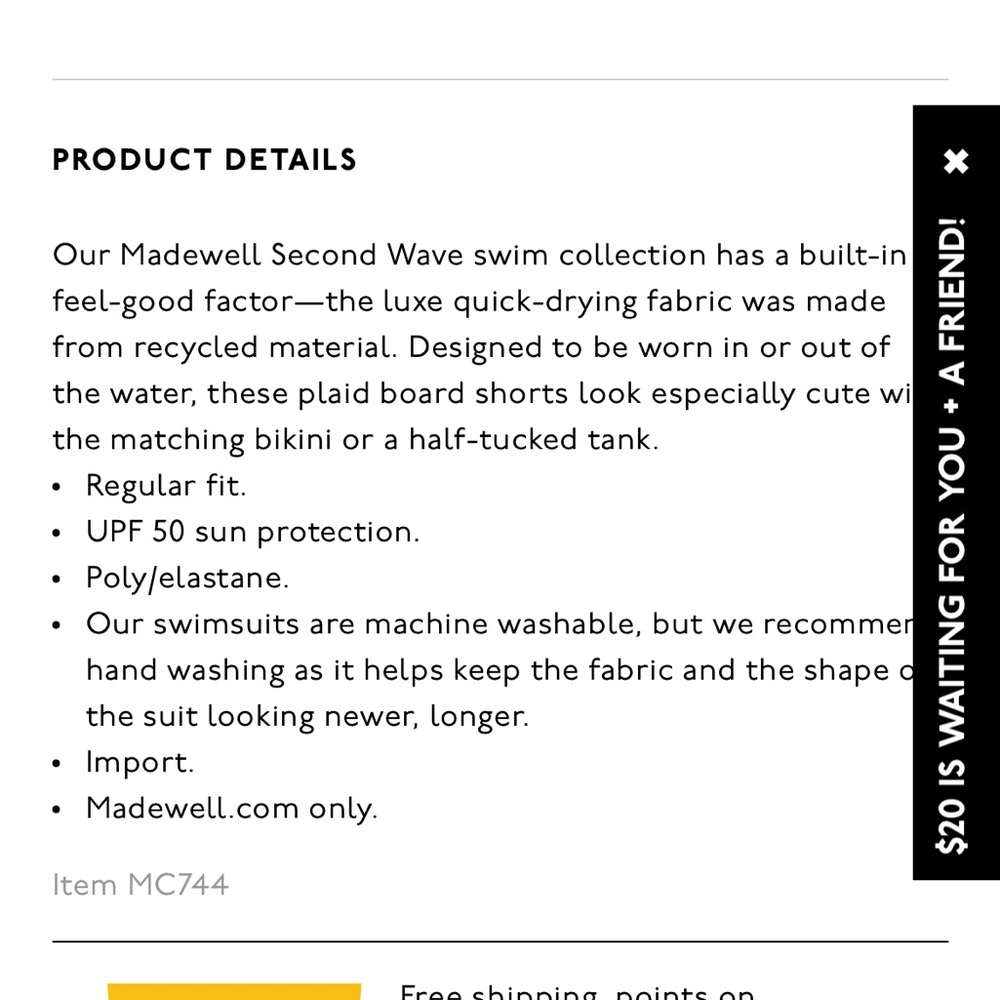Click the yellow button at the bottom

[234, 992]
